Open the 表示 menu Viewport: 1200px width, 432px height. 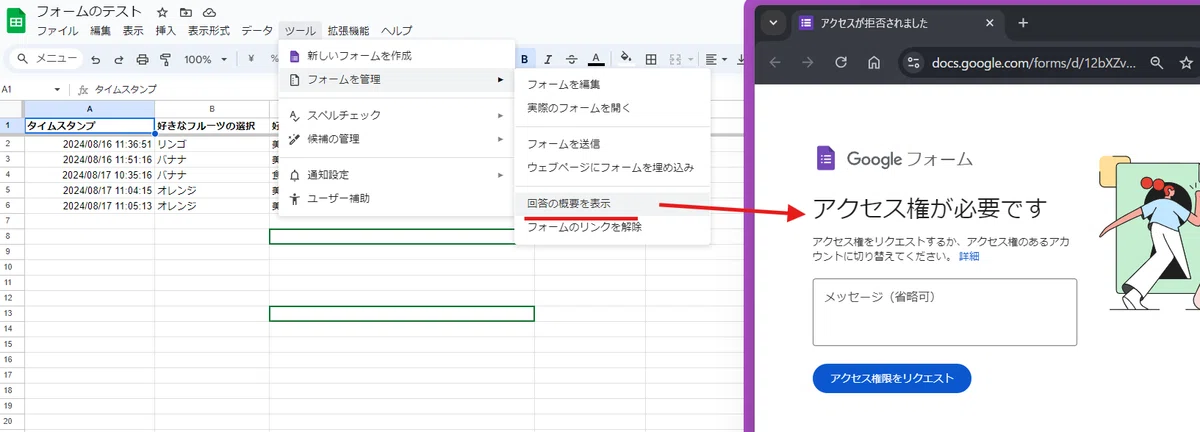(133, 31)
